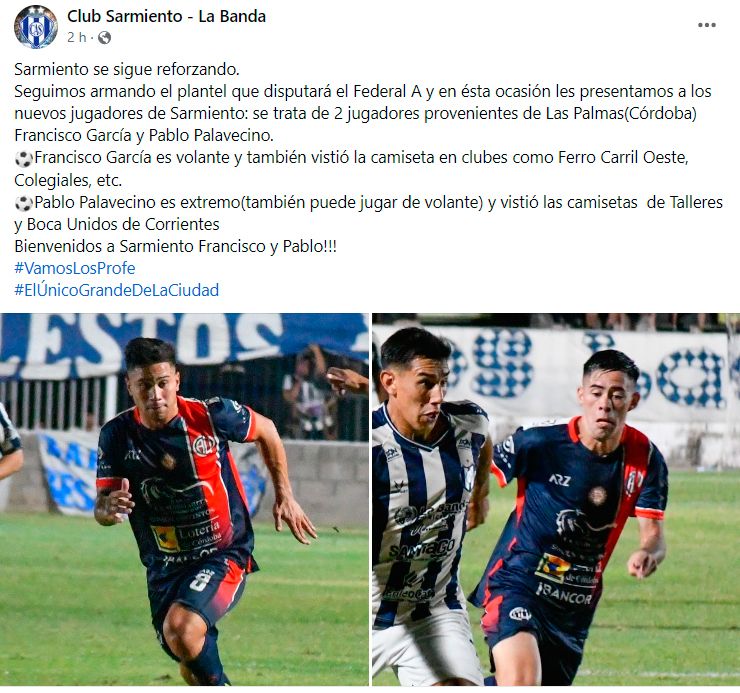Click the 2 h post timestamp

point(76,37)
